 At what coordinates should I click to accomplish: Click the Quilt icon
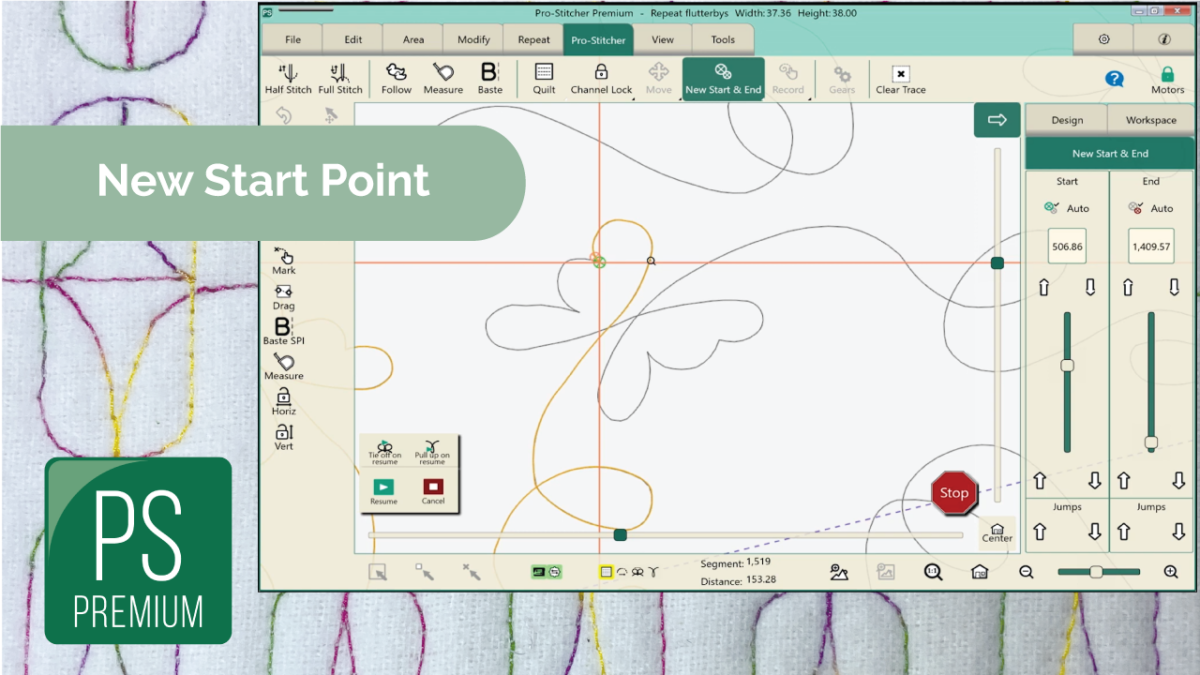tap(543, 78)
